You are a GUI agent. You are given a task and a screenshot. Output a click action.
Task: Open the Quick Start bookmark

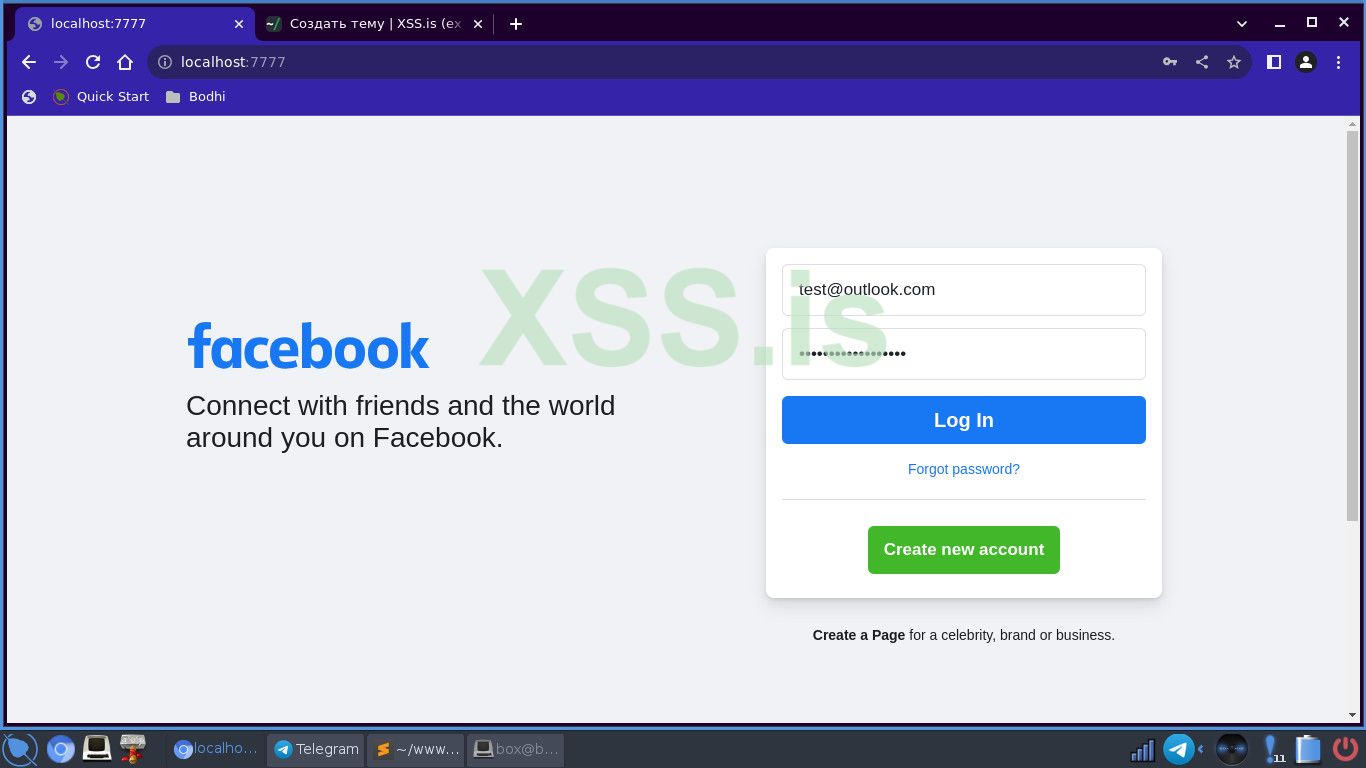(101, 97)
